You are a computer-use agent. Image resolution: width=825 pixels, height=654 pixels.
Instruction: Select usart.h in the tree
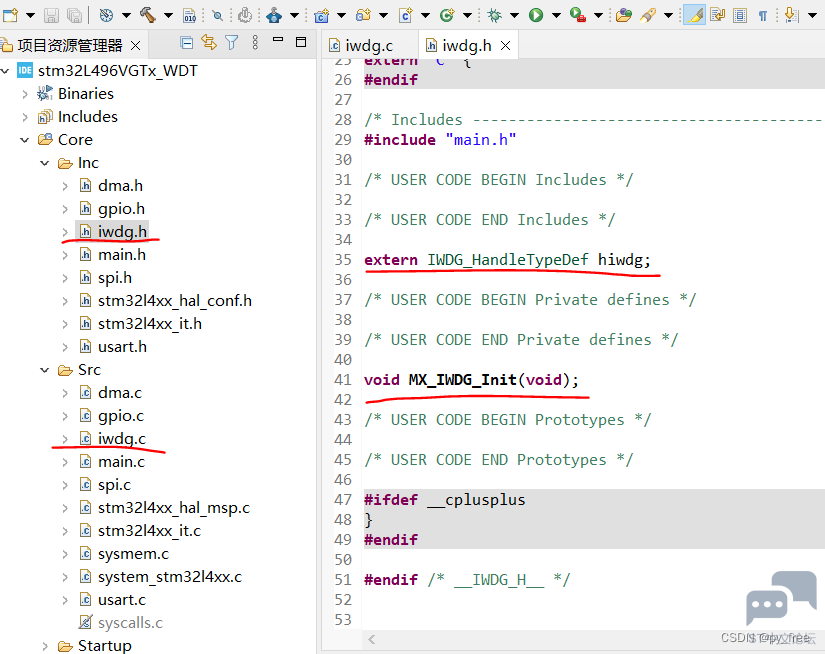122,347
